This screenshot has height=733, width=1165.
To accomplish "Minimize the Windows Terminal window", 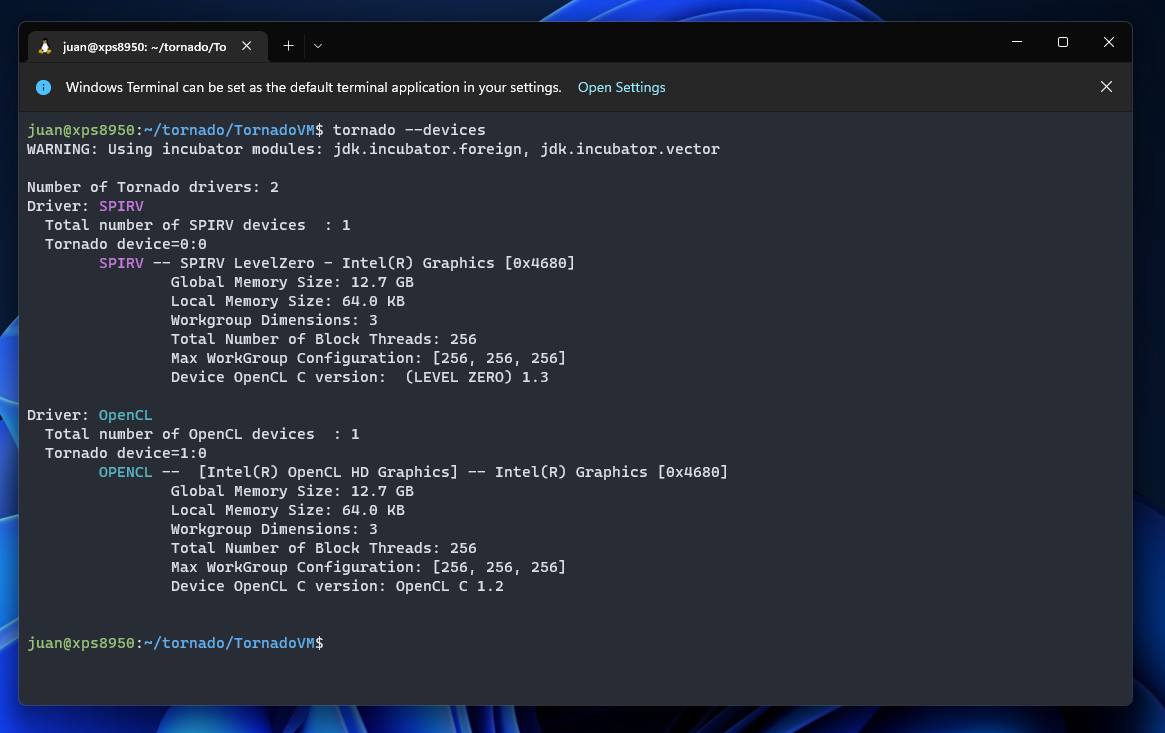I will [1017, 42].
